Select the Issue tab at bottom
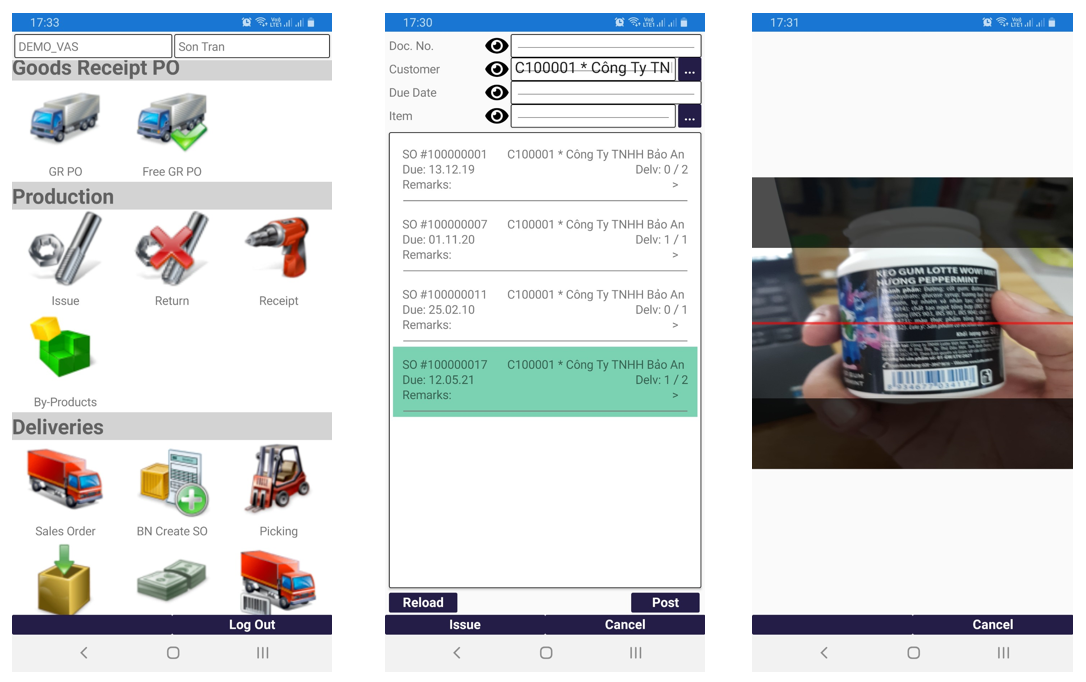The width and height of the screenshot is (1086, 682). tap(464, 624)
